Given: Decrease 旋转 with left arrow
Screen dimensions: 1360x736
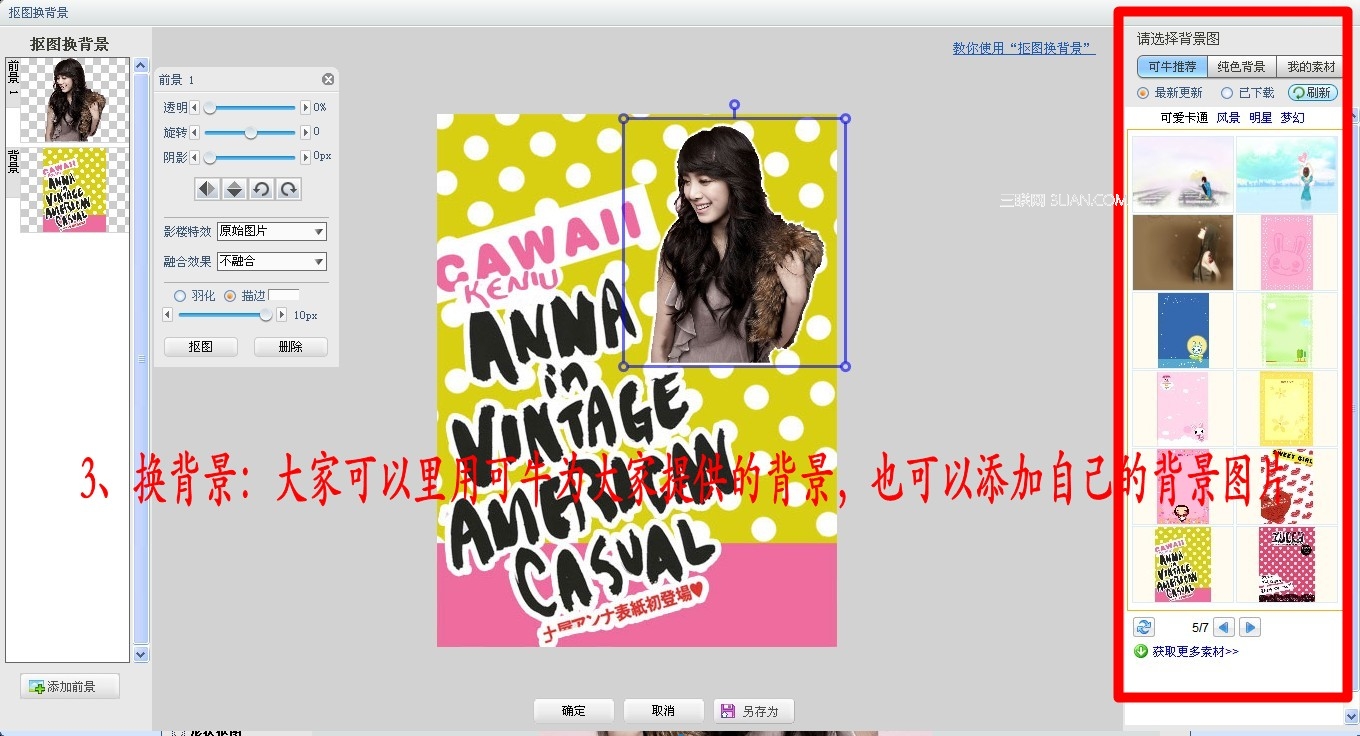Looking at the screenshot, I should click(195, 132).
